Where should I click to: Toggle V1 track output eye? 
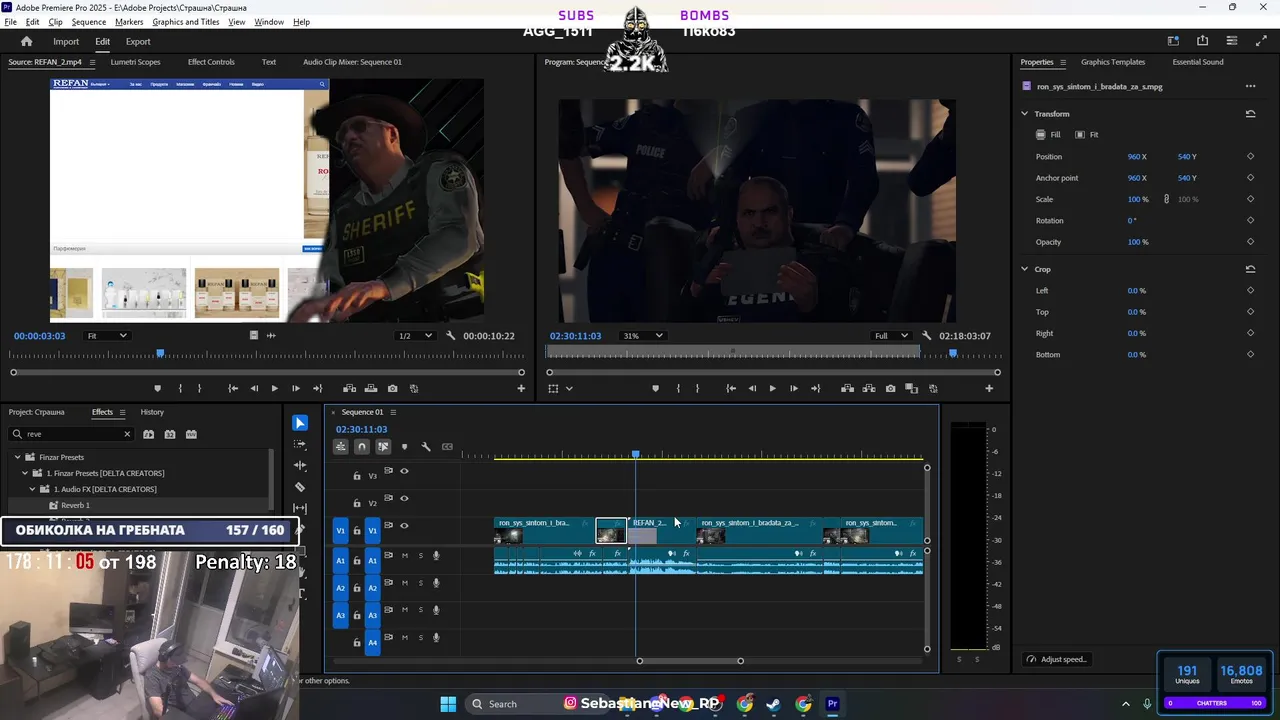[404, 526]
